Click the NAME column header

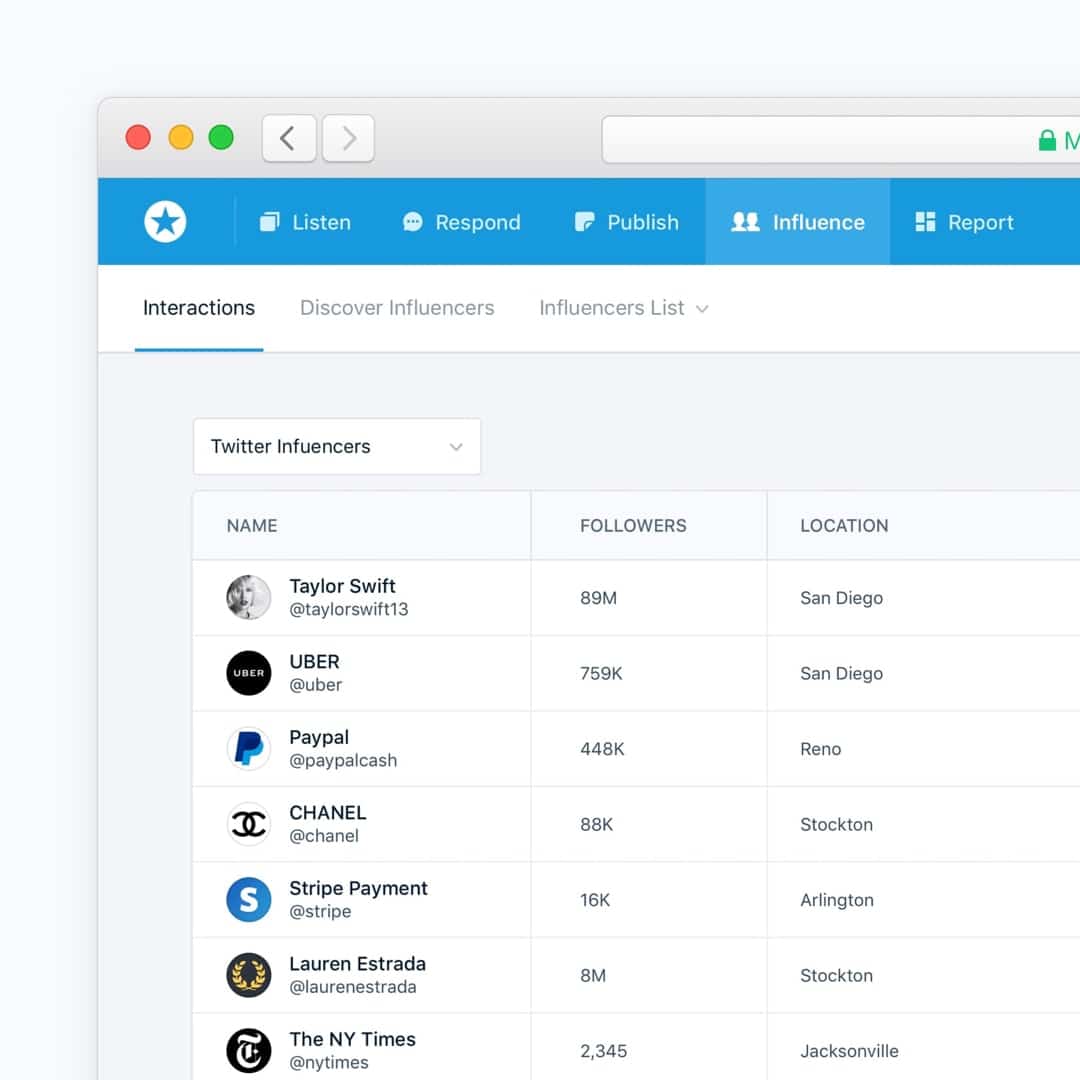coord(252,526)
